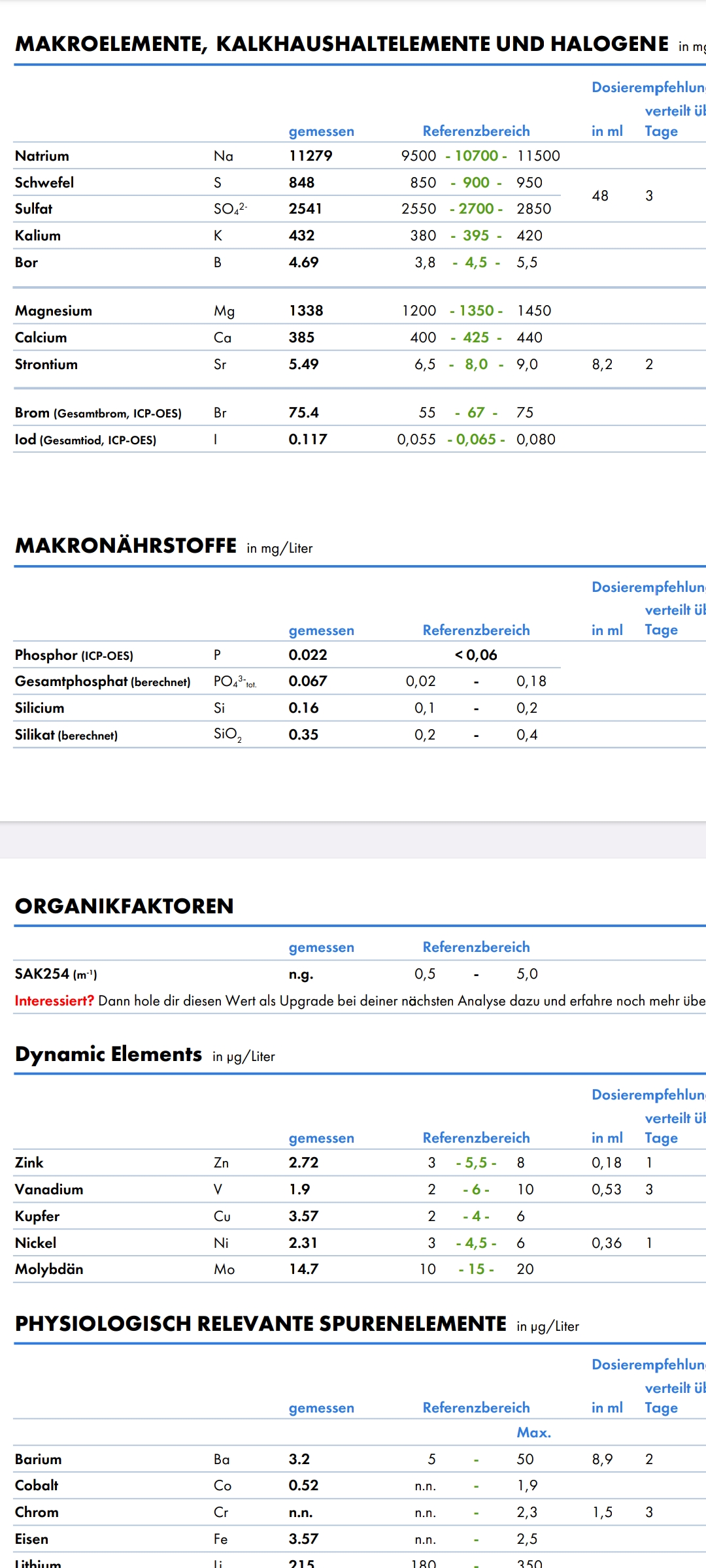The width and height of the screenshot is (706, 1568).
Task: Click the Brom (Gesamtbrom, ICP-OES) label
Action: click(x=98, y=413)
